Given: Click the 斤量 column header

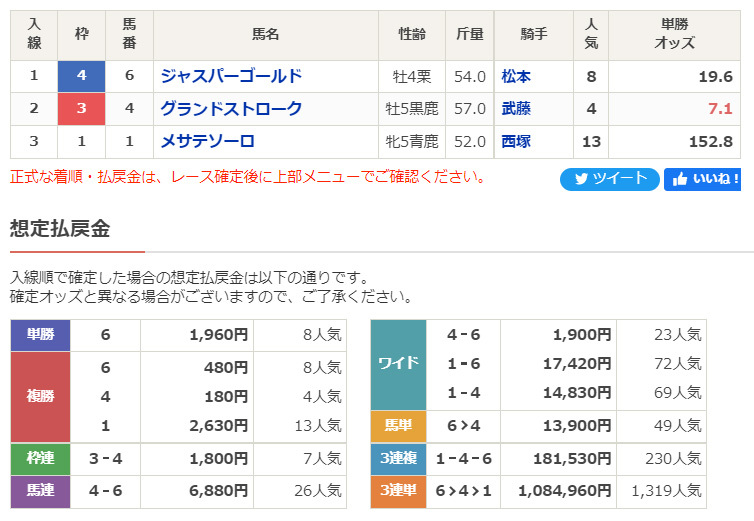Looking at the screenshot, I should click(x=470, y=34).
